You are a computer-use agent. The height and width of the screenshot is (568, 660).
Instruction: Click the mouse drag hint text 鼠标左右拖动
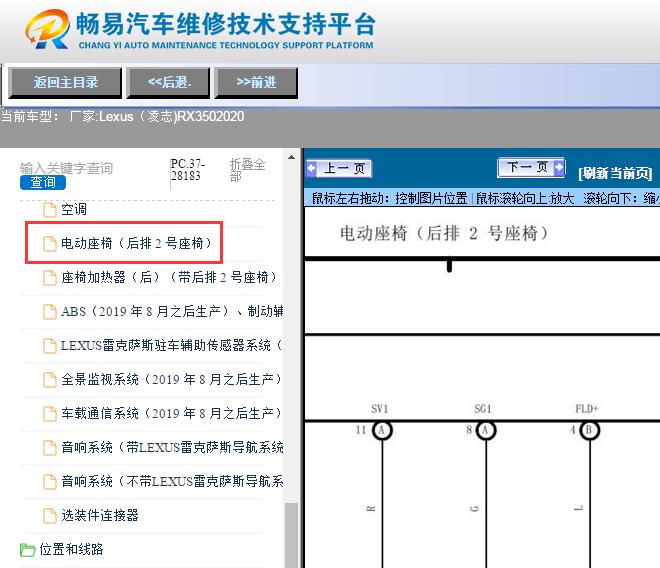(x=389, y=198)
